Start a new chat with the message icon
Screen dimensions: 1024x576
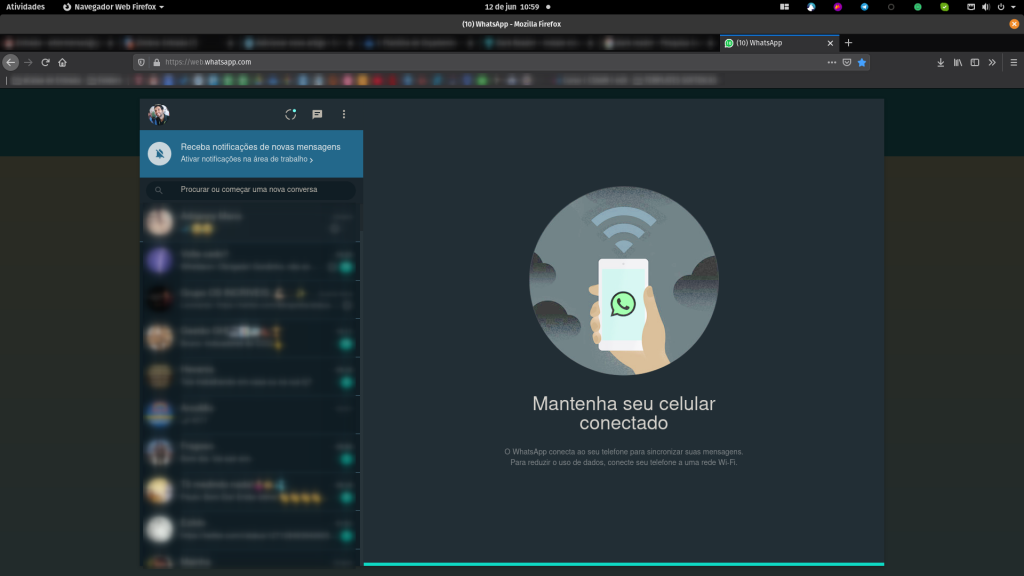pyautogui.click(x=317, y=114)
